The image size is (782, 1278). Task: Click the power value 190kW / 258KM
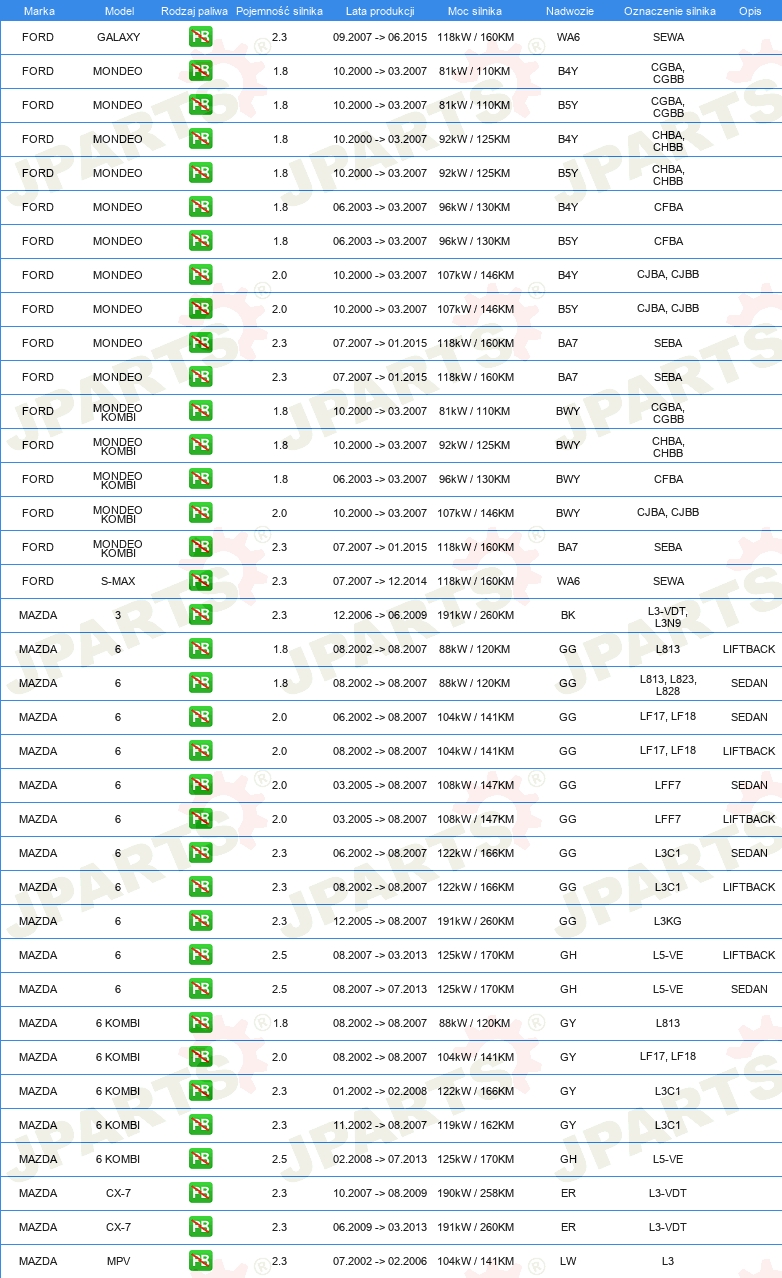click(x=475, y=1193)
